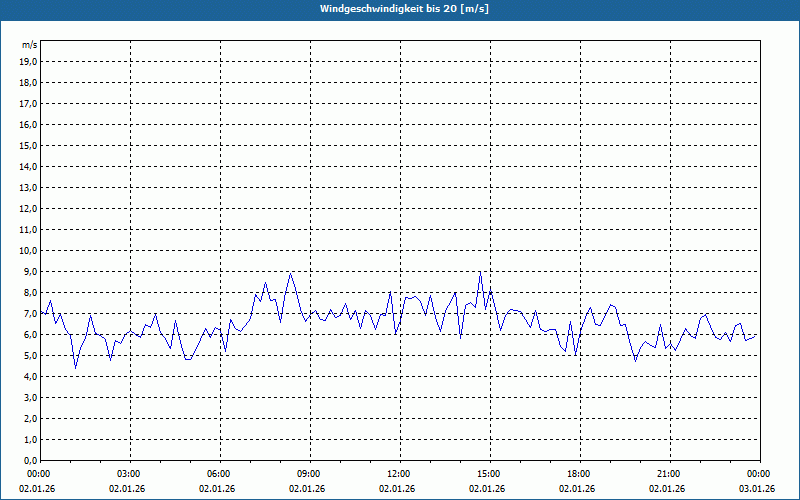Click the m/s unit label
This screenshot has width=800, height=500.
click(30, 45)
